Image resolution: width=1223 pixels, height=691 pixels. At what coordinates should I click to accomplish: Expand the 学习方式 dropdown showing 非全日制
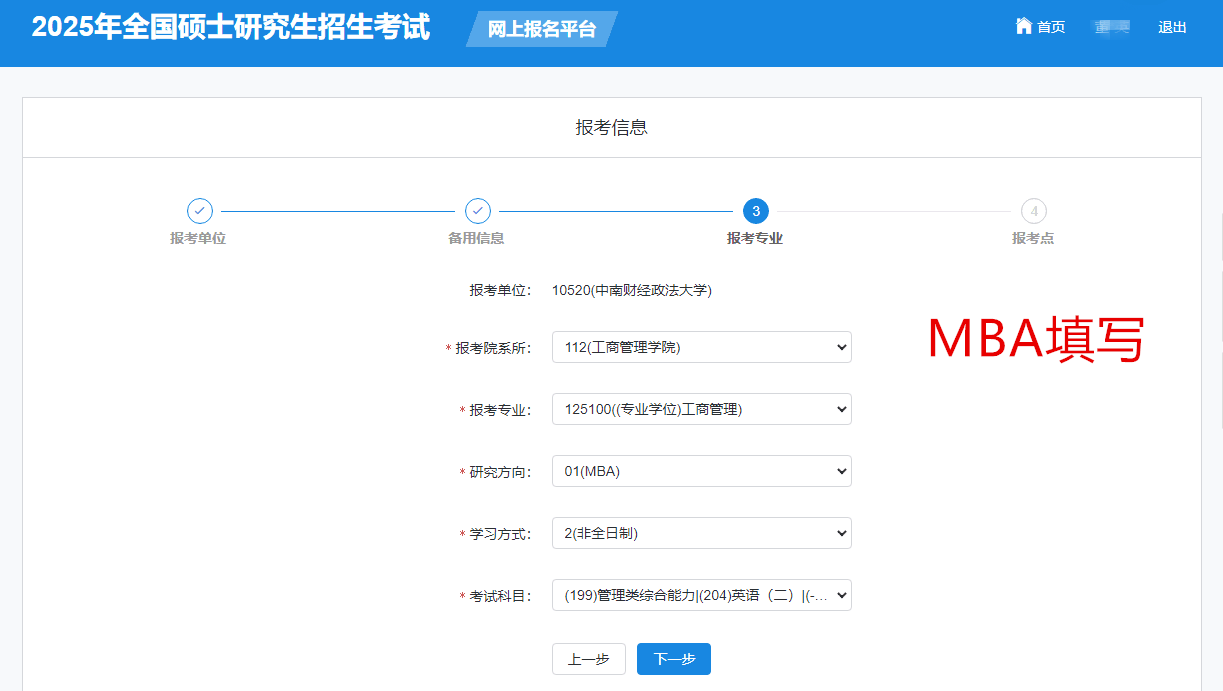click(x=701, y=533)
